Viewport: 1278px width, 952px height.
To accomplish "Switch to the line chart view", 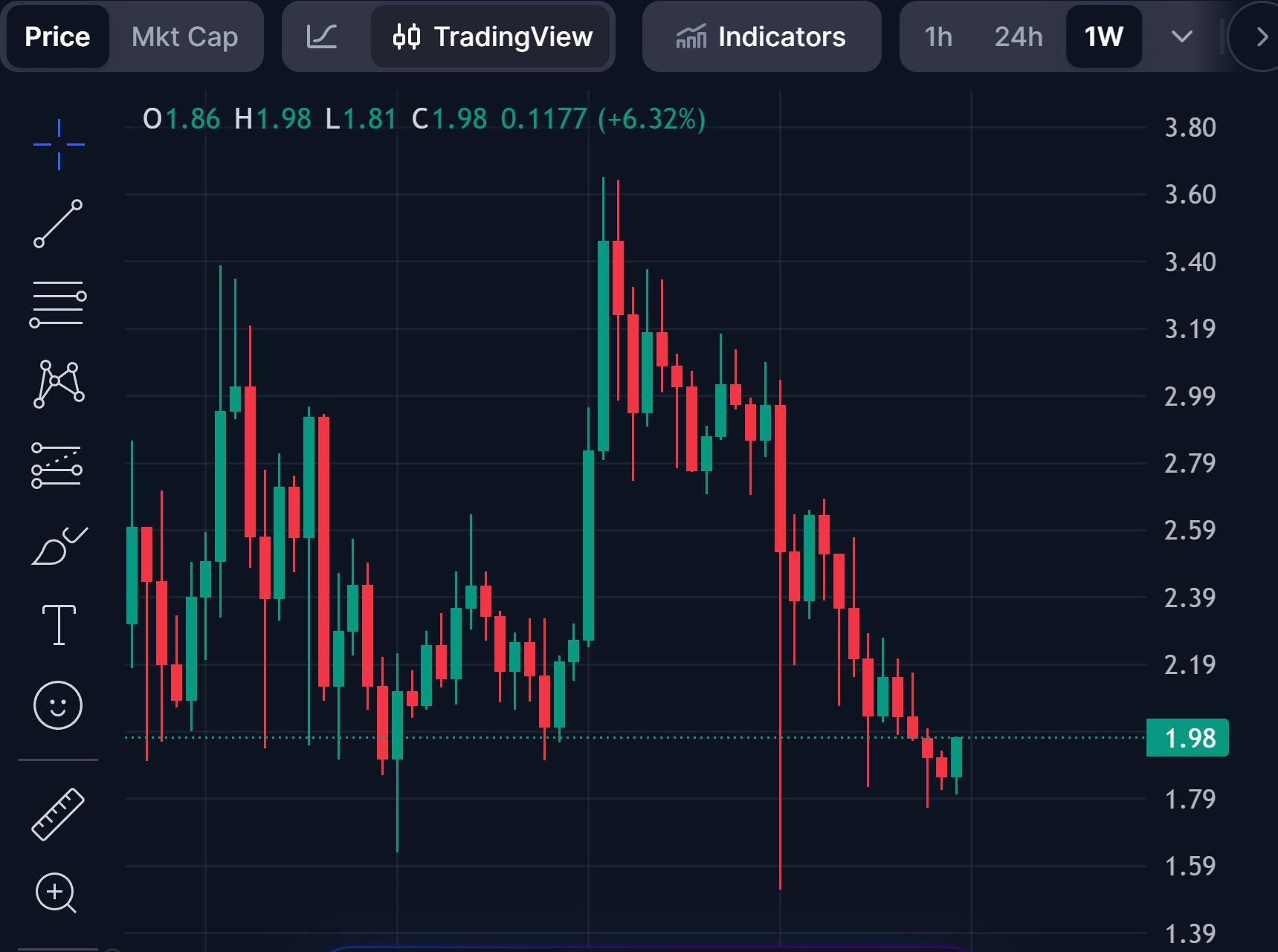I will (322, 36).
